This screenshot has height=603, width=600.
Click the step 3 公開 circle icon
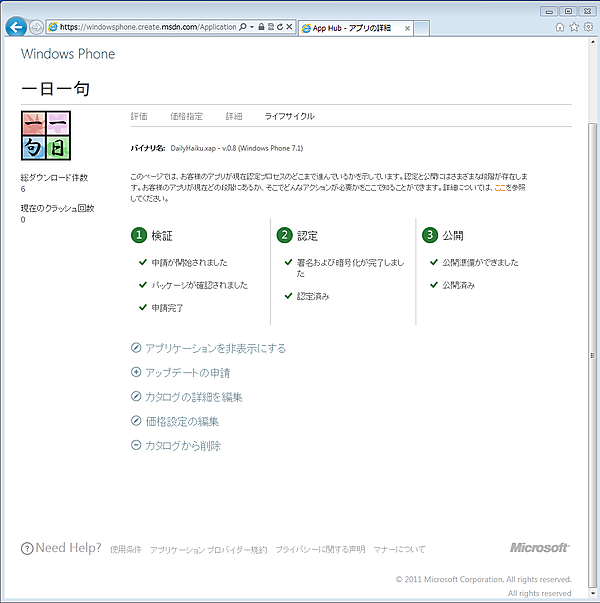pos(430,235)
